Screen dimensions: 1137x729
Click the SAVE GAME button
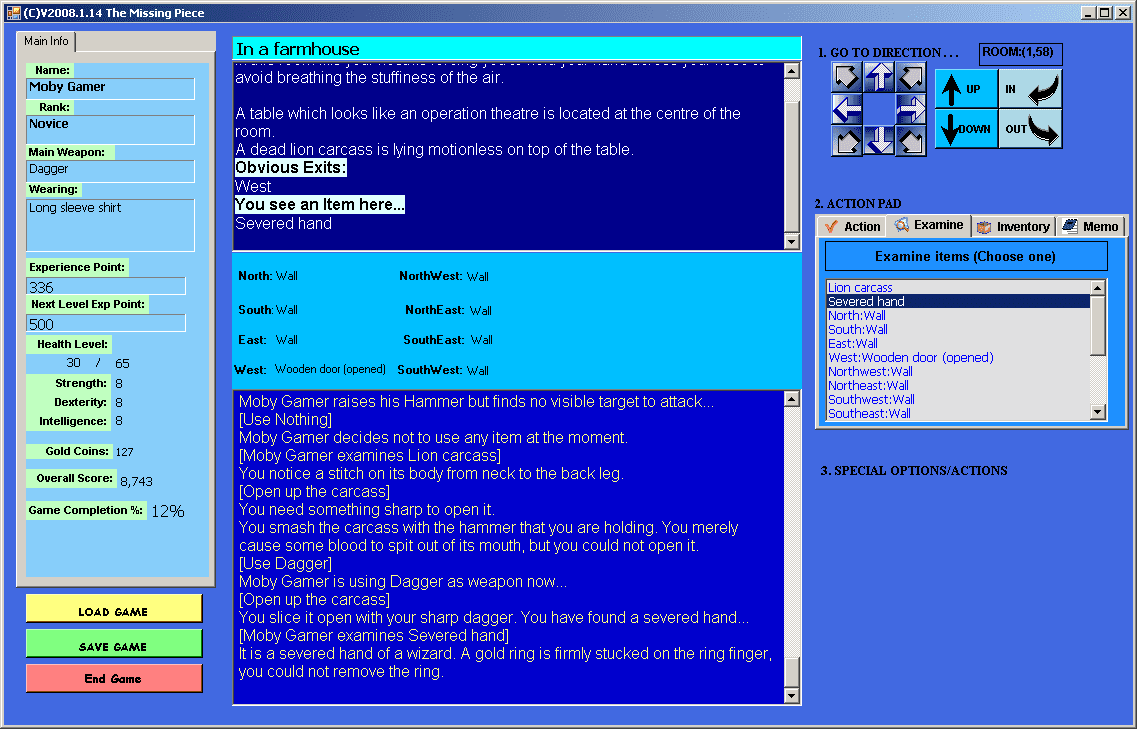[x=114, y=646]
